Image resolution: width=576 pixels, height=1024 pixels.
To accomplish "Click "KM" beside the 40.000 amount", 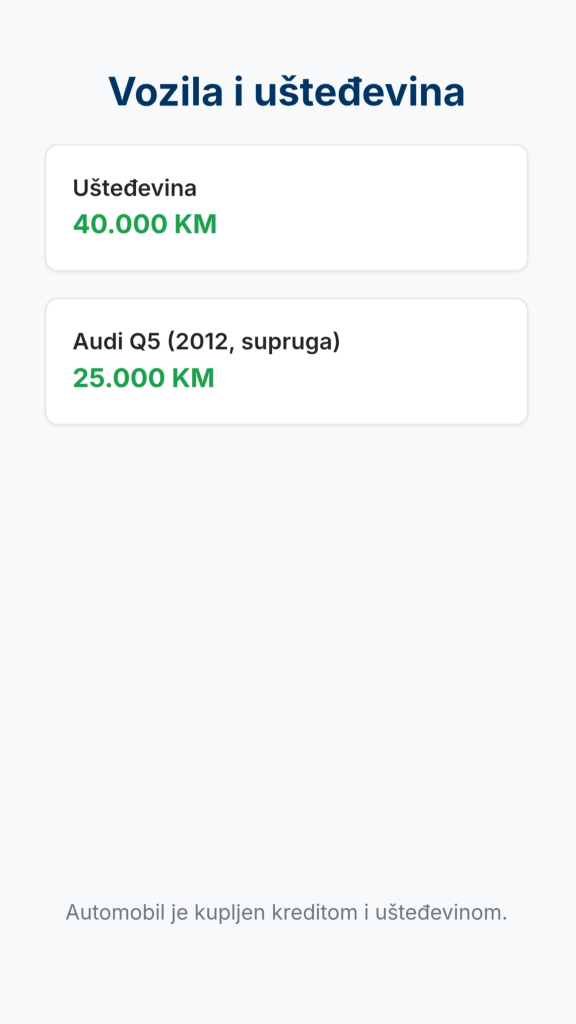I will (195, 224).
